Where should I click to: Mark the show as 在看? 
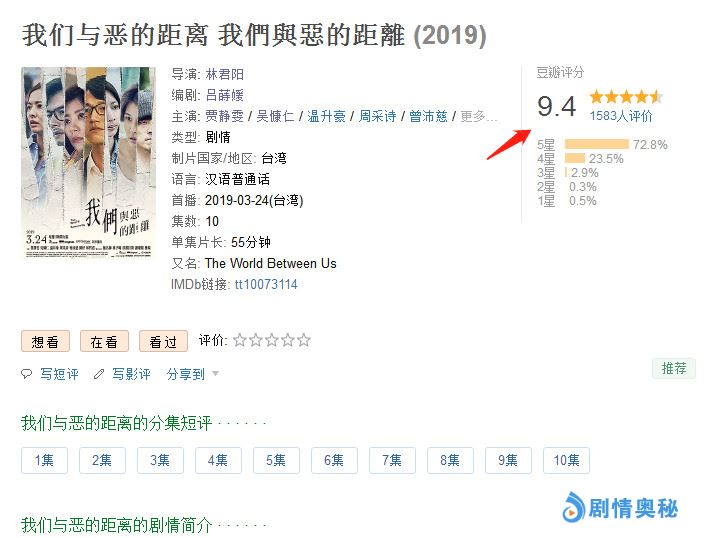point(104,341)
